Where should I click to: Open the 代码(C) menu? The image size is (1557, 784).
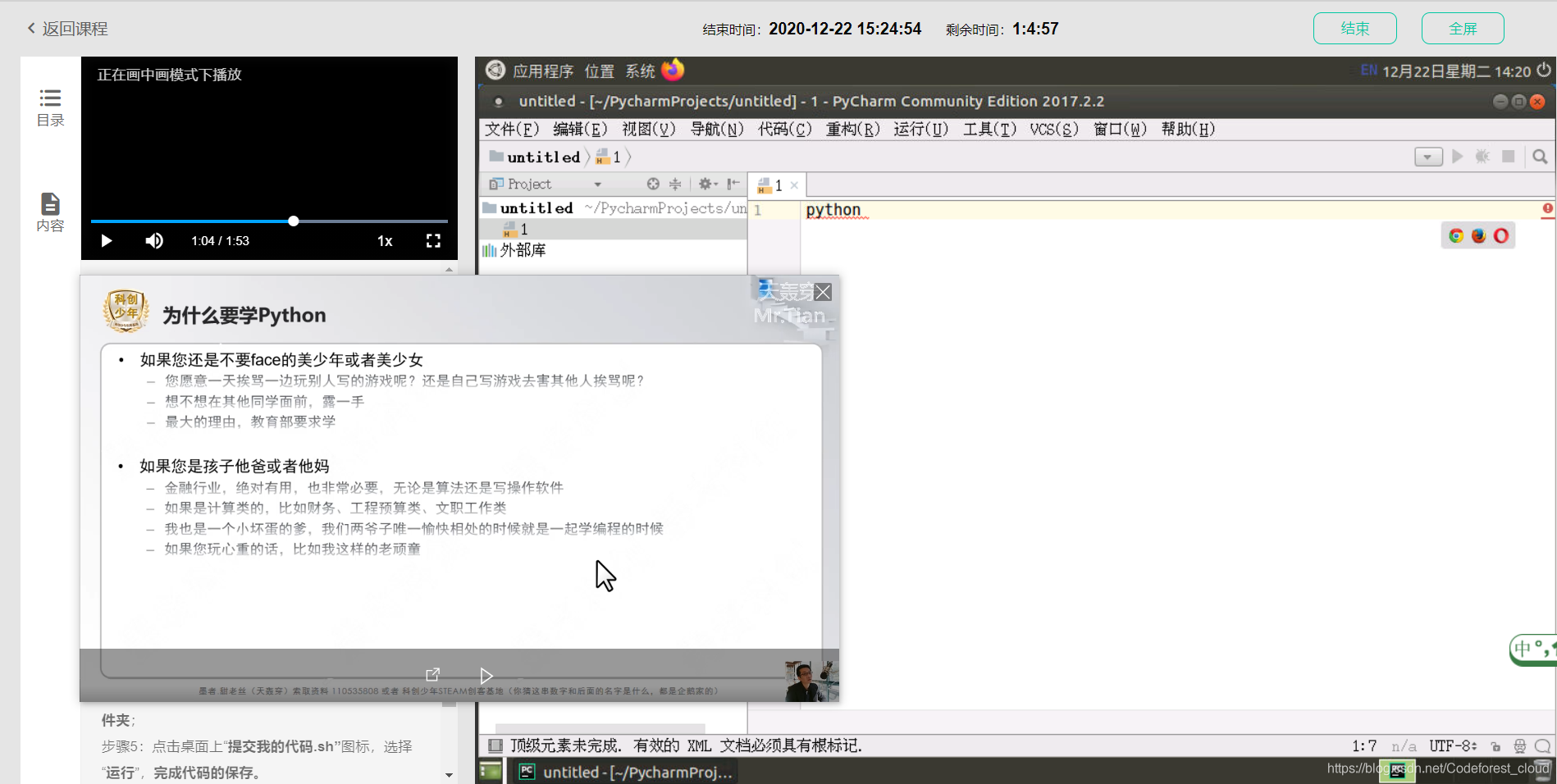(784, 130)
